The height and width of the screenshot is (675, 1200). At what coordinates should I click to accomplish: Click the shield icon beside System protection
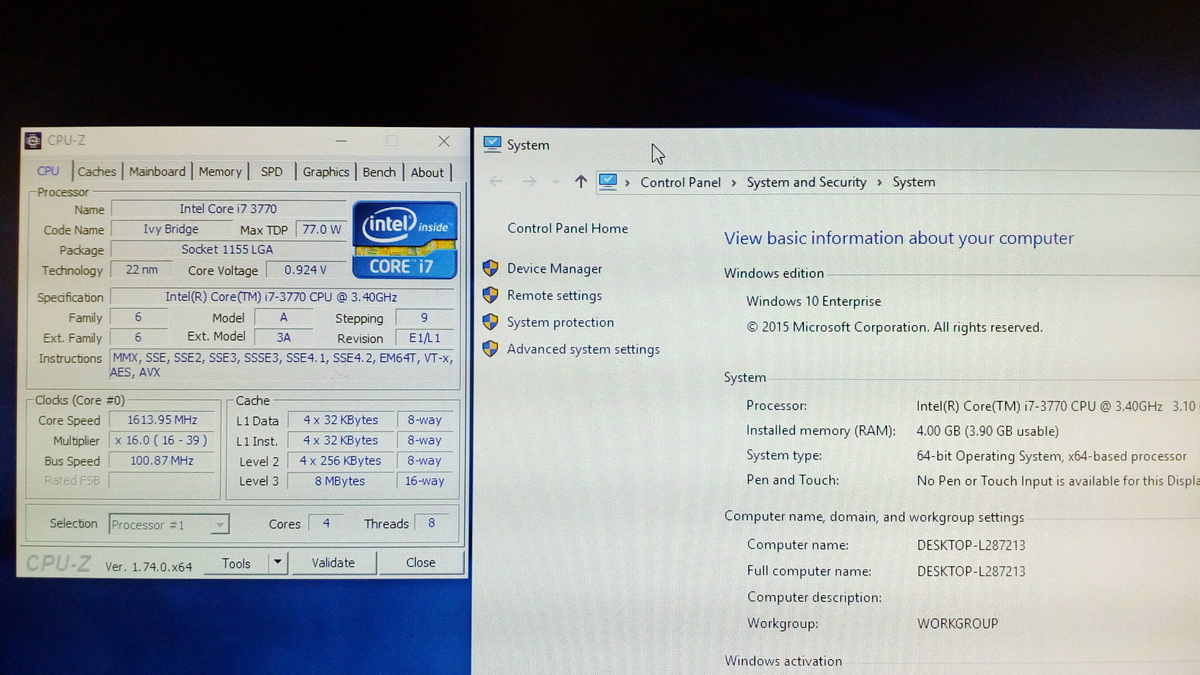490,322
